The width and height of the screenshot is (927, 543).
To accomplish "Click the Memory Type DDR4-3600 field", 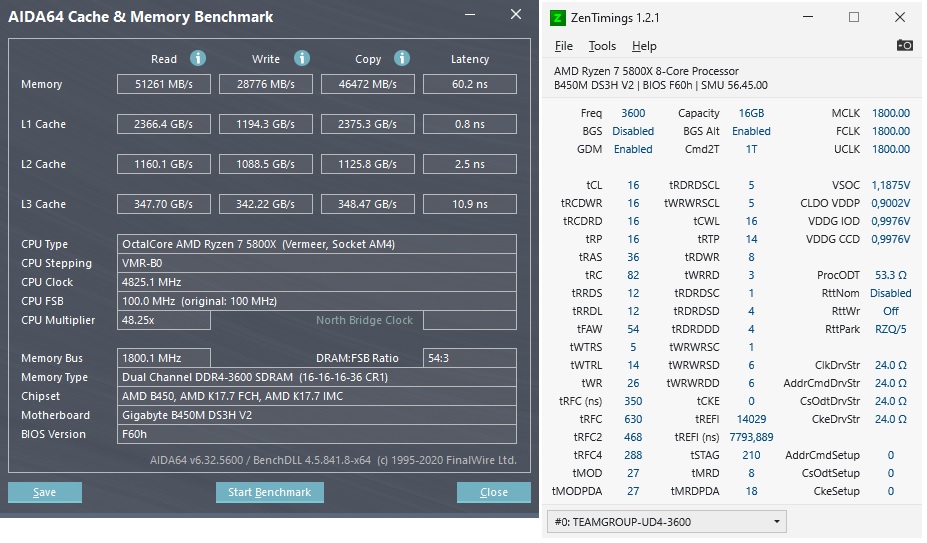I will tap(317, 377).
